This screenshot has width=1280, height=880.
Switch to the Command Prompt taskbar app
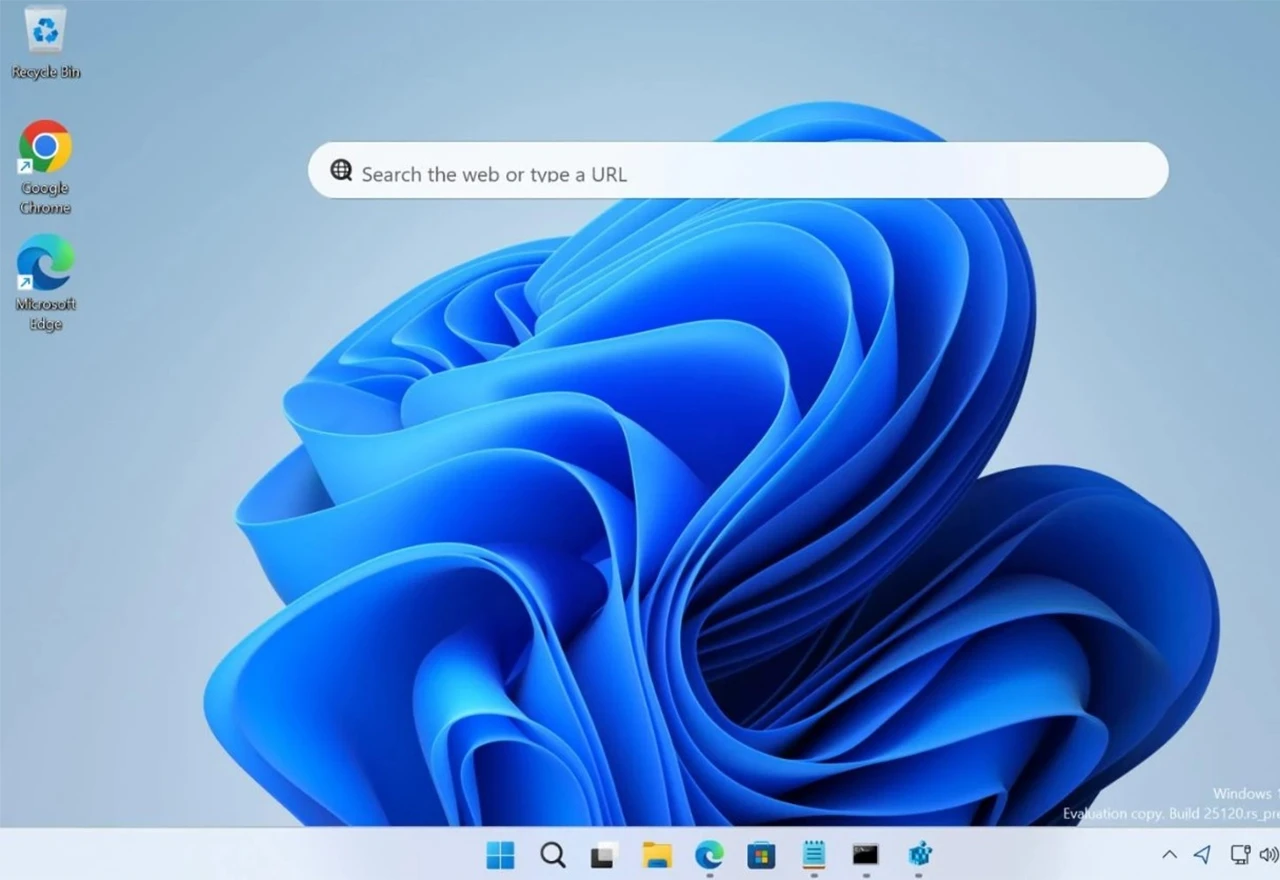coord(865,855)
